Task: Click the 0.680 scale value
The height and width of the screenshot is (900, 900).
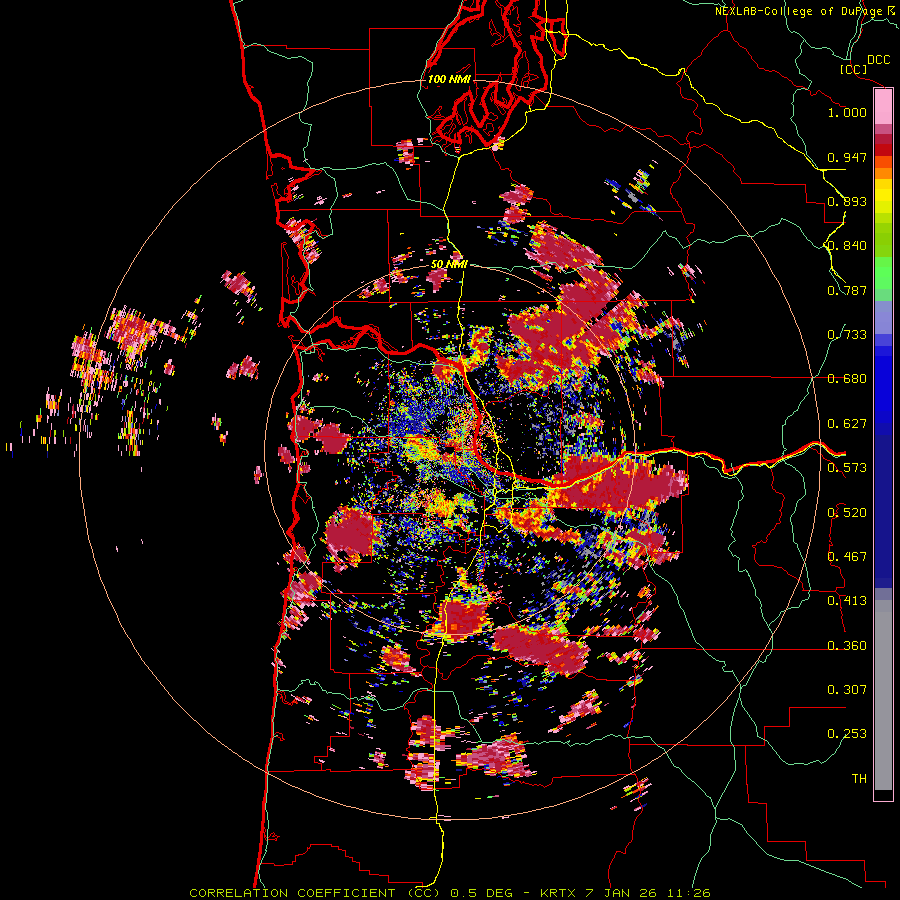Action: (x=847, y=379)
